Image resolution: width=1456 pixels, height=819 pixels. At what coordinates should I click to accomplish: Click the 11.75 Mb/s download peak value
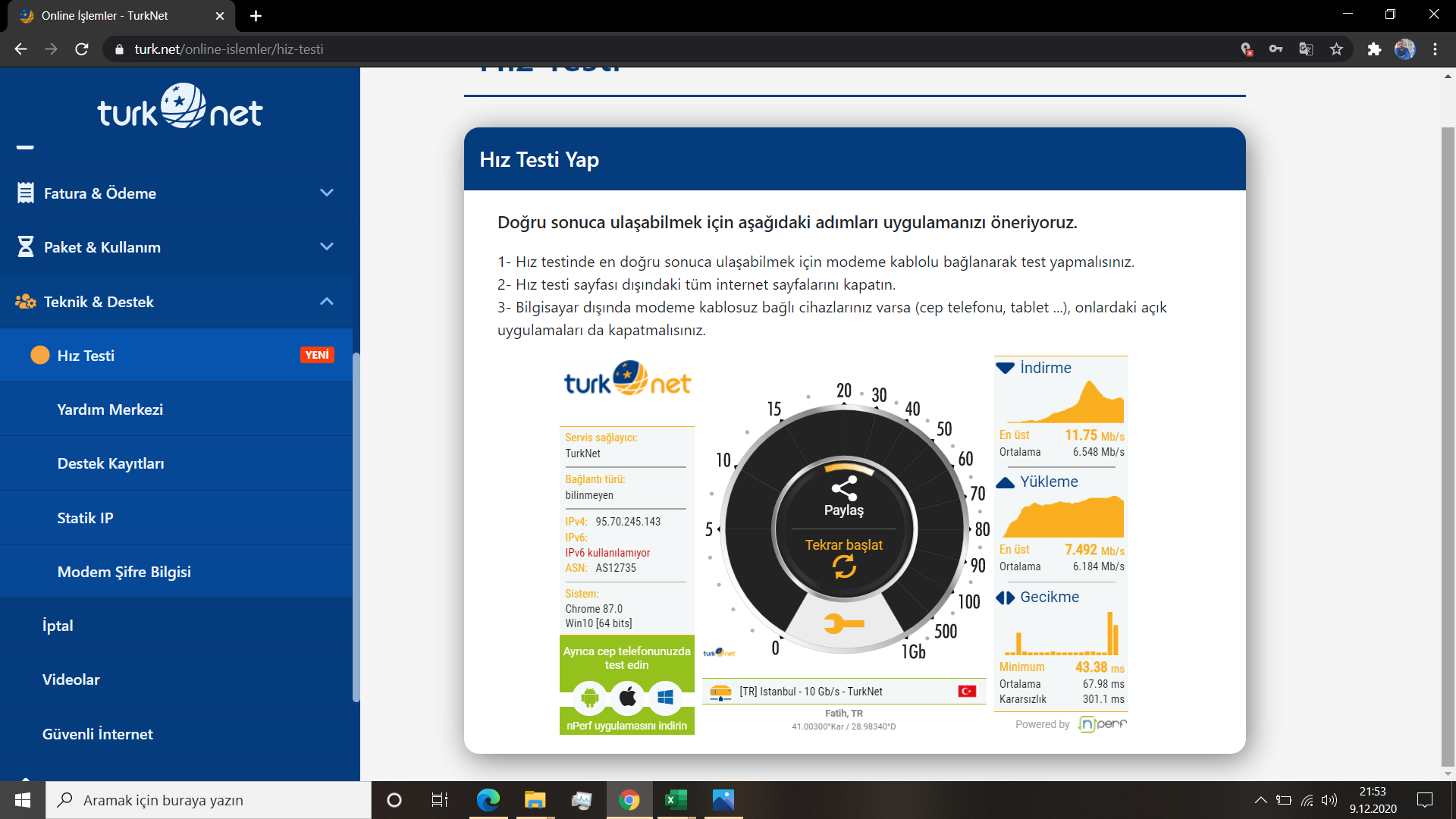pos(1094,435)
